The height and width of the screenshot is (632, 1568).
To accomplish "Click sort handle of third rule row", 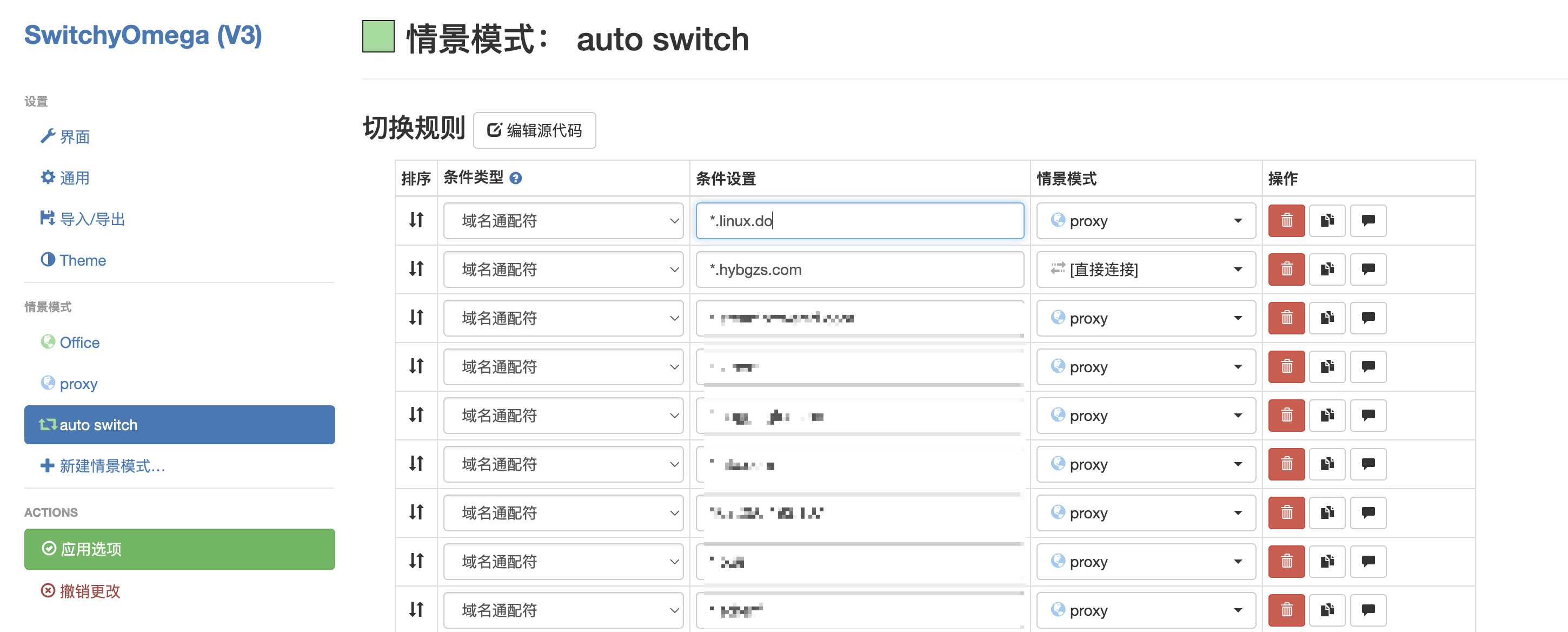I will (x=416, y=317).
